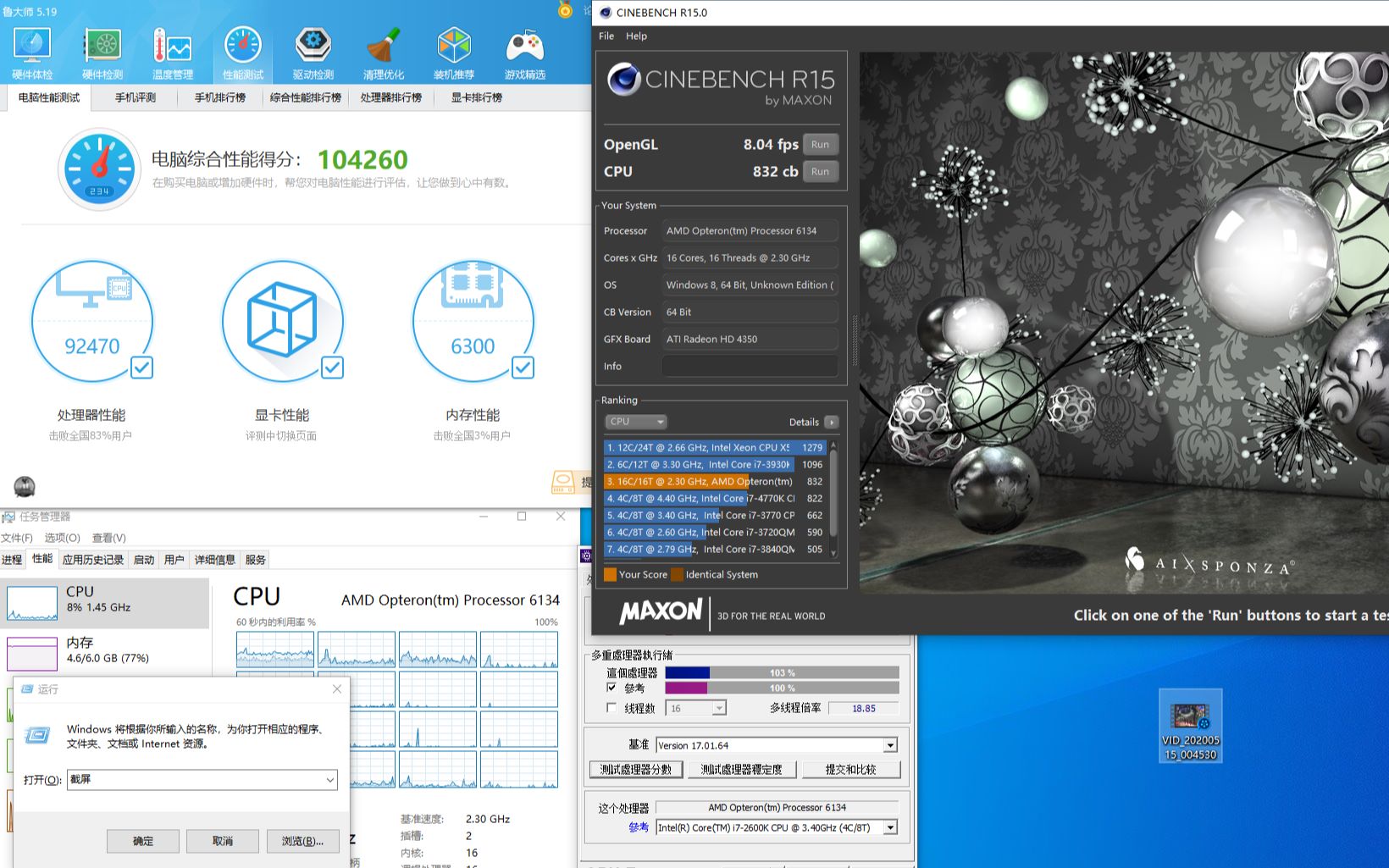This screenshot has height=868, width=1389.
Task: Open 驱动检测 driver detection icon
Action: (x=313, y=53)
